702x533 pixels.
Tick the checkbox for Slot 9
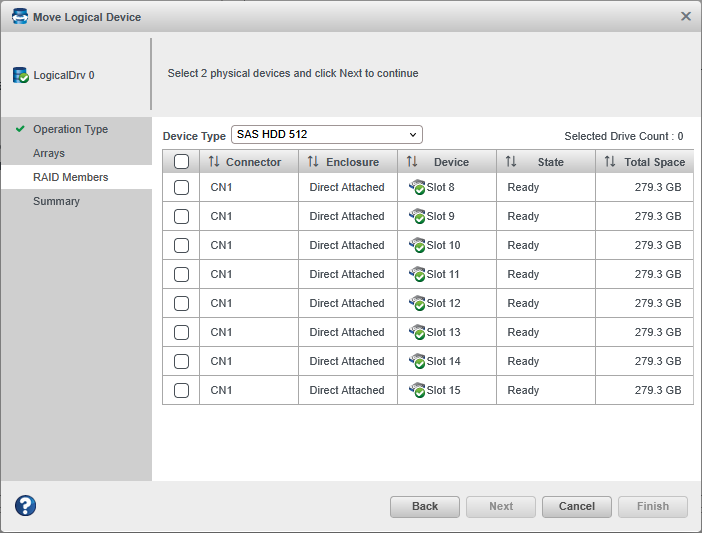pos(181,216)
